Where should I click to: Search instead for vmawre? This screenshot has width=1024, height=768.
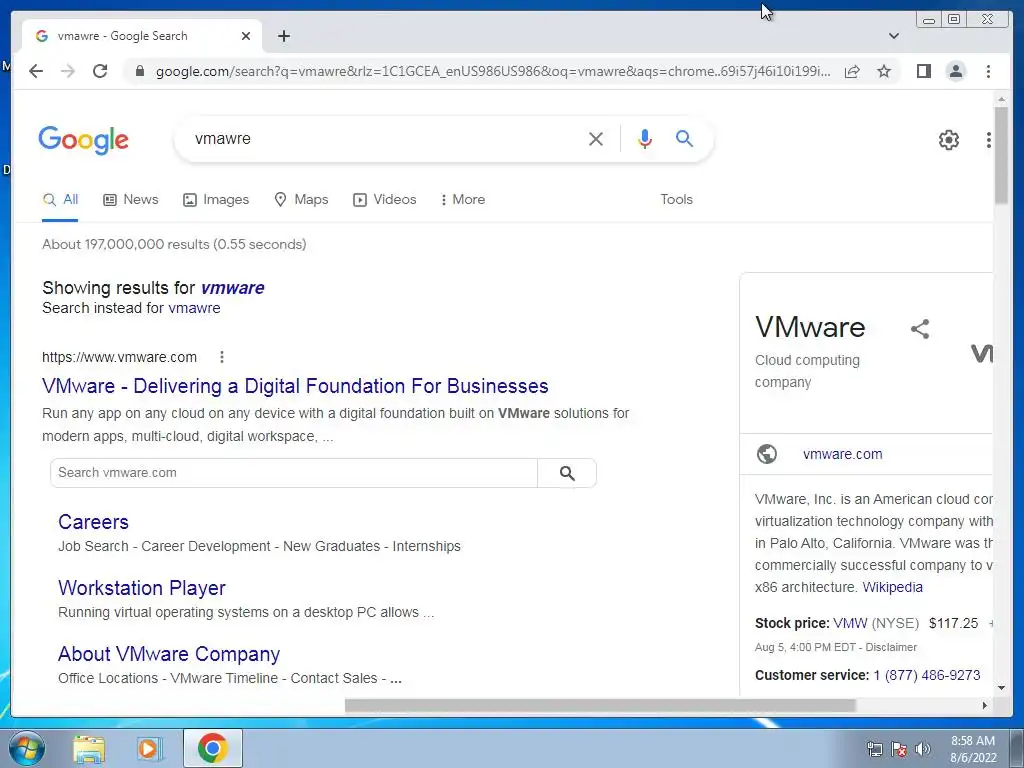click(x=194, y=308)
